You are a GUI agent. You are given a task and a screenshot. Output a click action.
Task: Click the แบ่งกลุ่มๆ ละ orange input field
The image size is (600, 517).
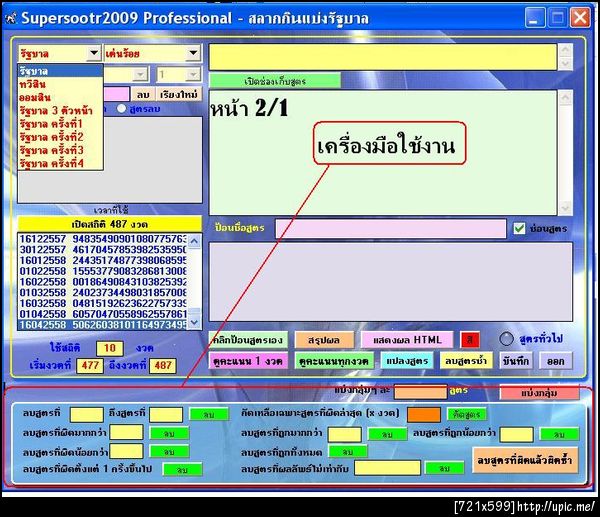click(420, 392)
